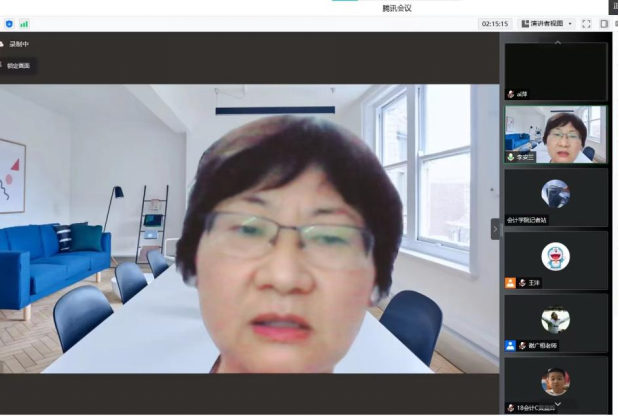Click the blue security shield icon
The image size is (619, 417).
coord(9,23)
